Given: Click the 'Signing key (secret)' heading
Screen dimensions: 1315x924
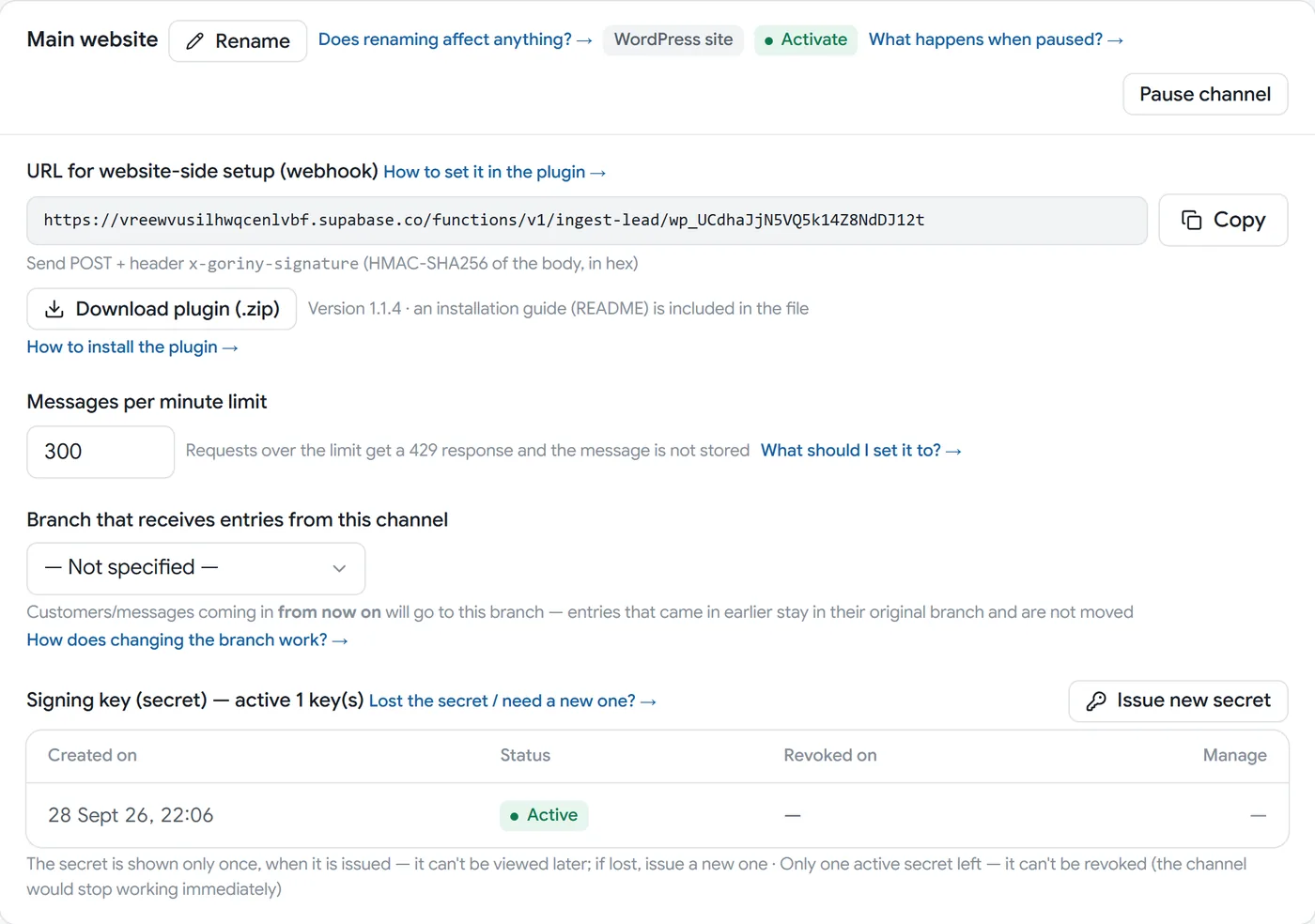Looking at the screenshot, I should coord(194,701).
